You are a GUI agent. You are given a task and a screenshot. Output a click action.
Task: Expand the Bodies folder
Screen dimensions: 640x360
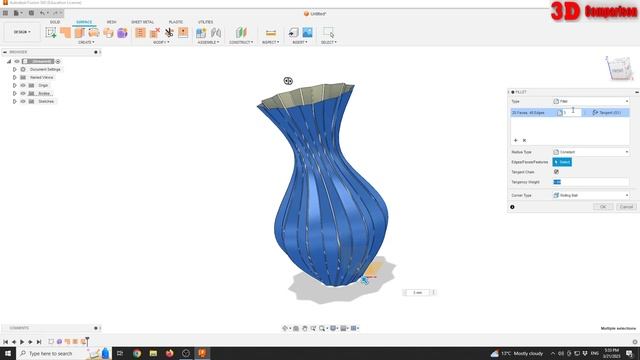click(x=15, y=93)
